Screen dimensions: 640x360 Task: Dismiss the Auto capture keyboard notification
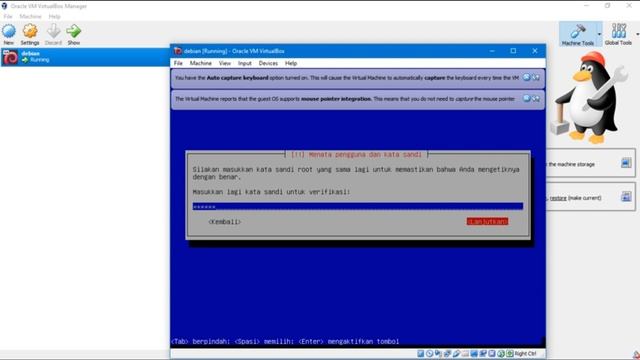(527, 77)
